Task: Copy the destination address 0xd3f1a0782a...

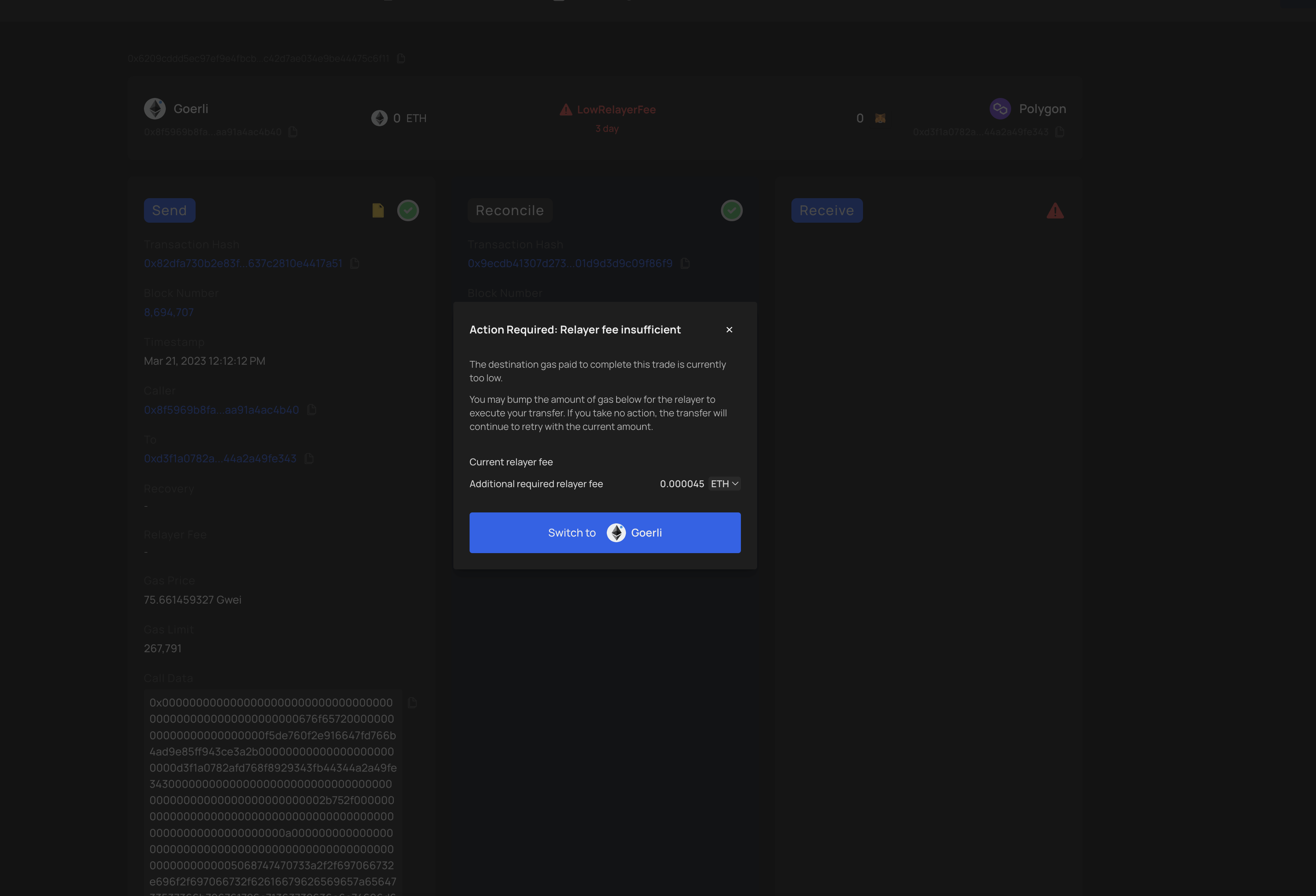Action: click(x=309, y=459)
